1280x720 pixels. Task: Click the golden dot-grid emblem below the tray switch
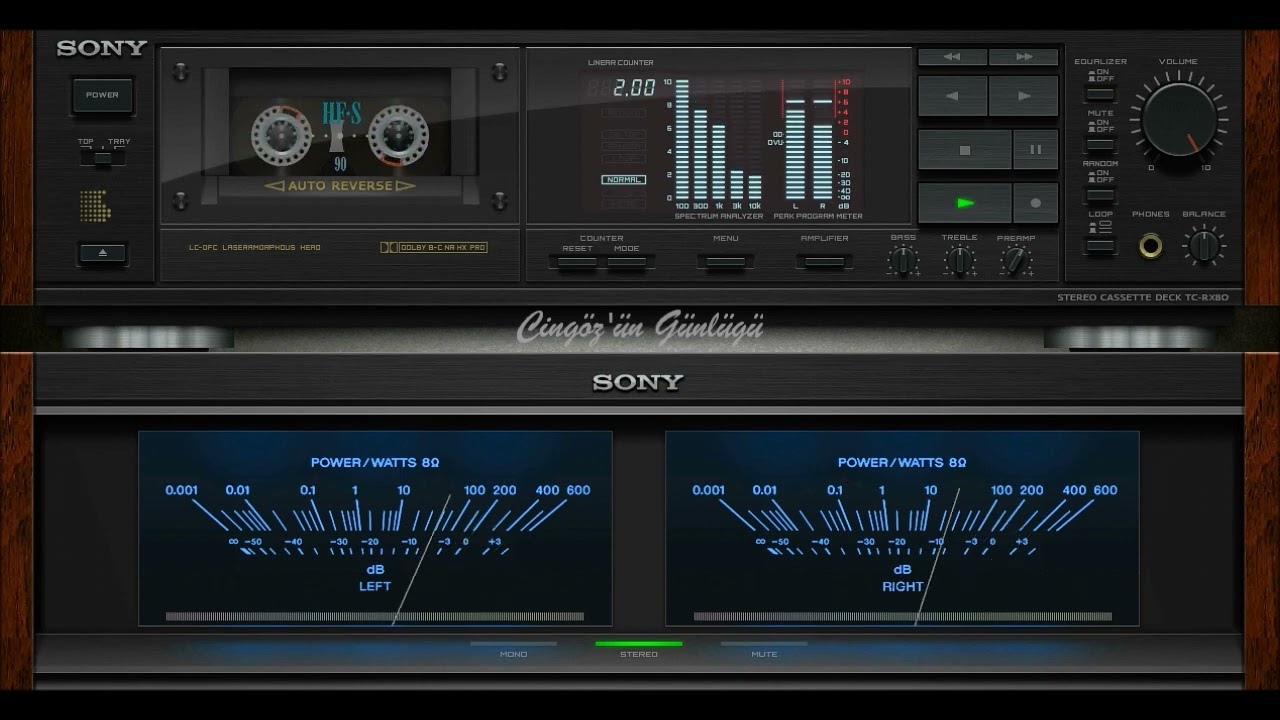tap(95, 206)
